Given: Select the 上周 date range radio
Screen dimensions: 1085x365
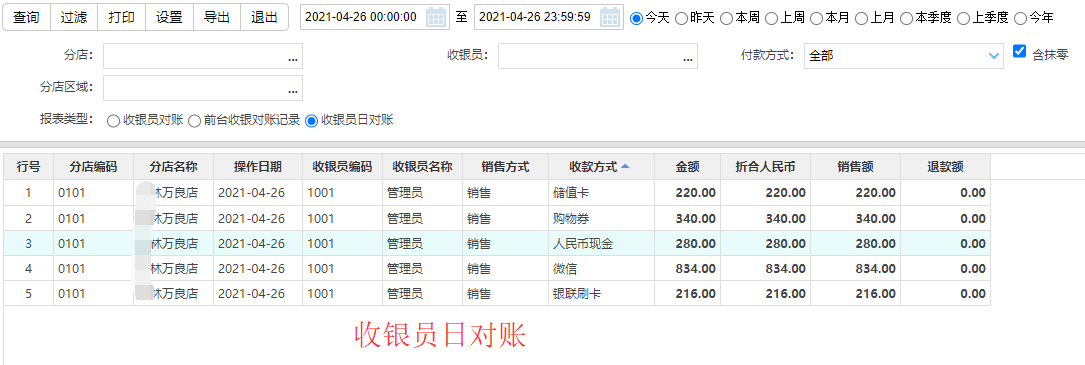Looking at the screenshot, I should [x=771, y=18].
